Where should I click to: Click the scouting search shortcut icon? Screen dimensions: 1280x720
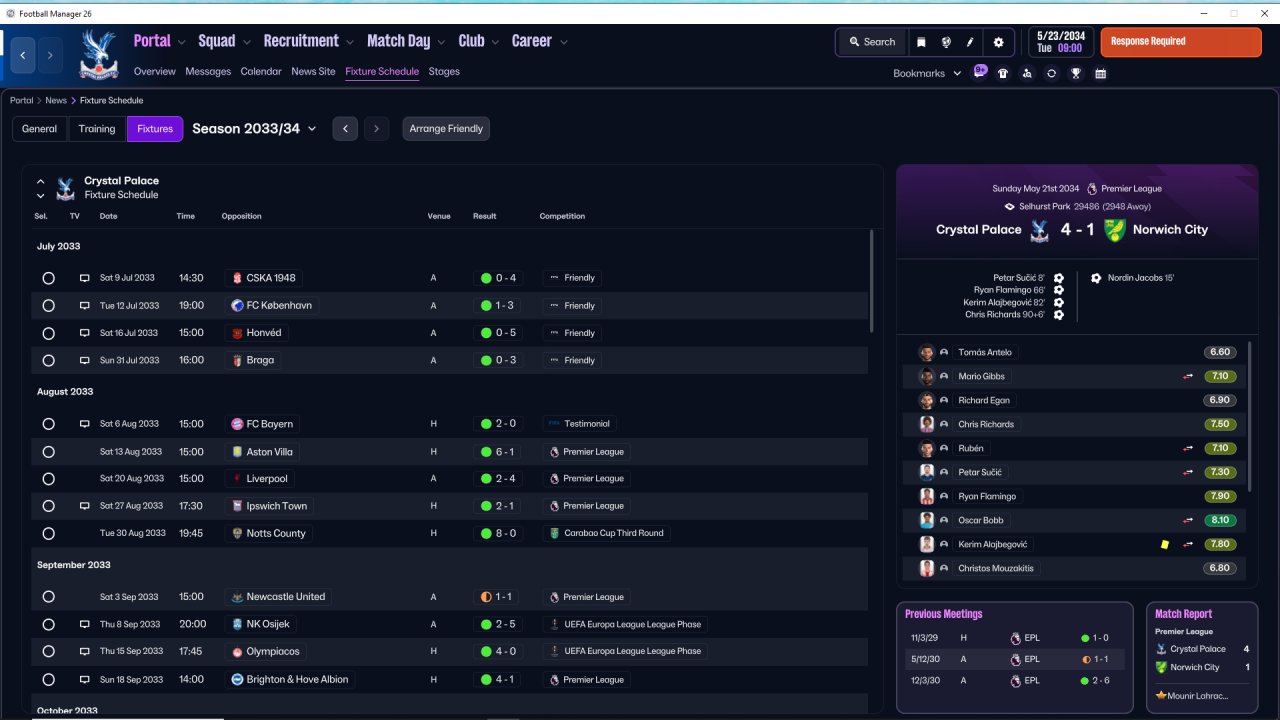[1027, 73]
